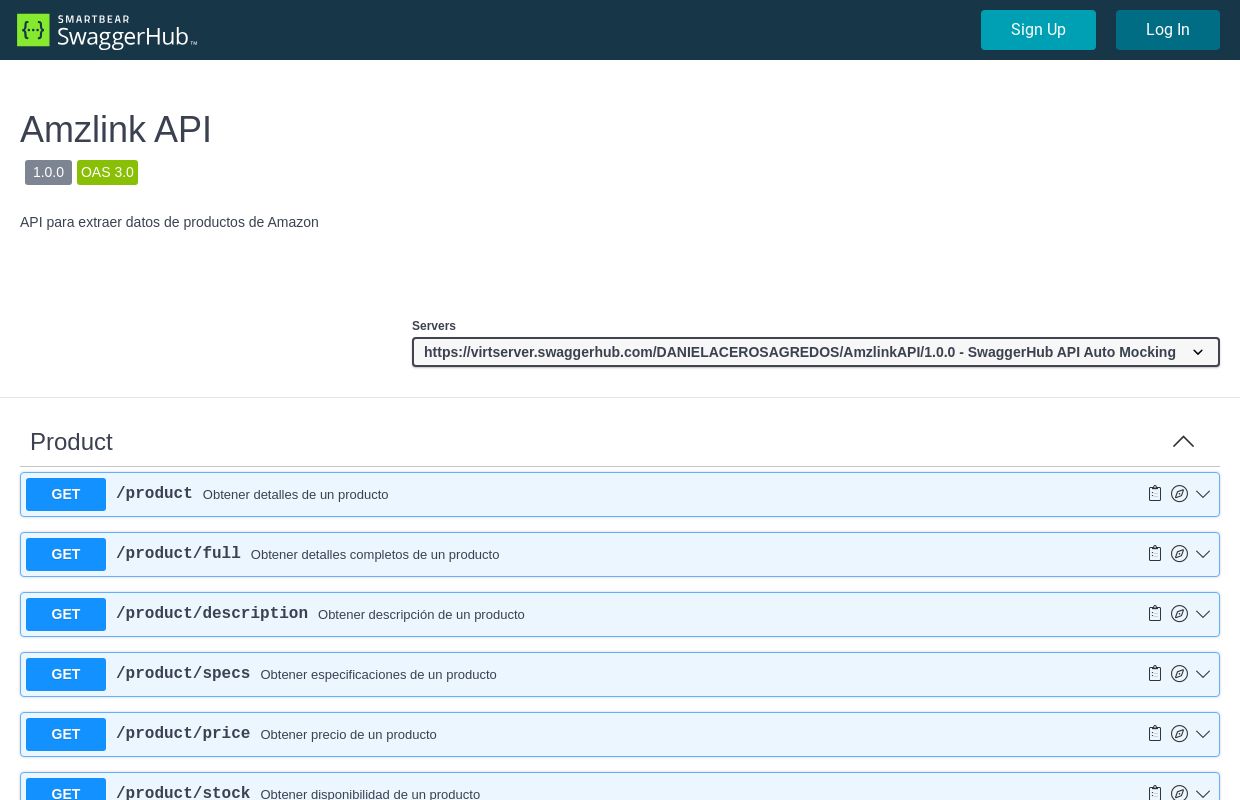Copy the /product/full endpoint path via clipboard icon
The height and width of the screenshot is (800, 1240).
(1155, 554)
